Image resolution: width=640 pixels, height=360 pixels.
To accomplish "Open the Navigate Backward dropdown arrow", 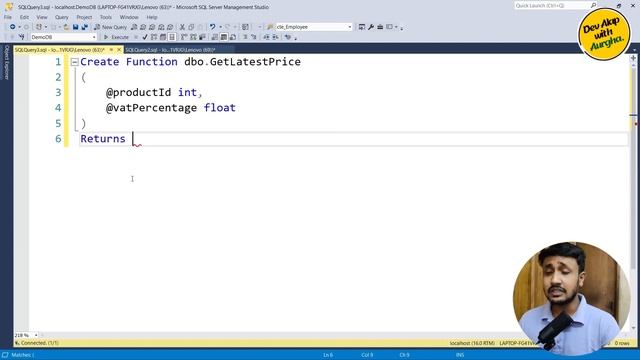I will coord(19,27).
